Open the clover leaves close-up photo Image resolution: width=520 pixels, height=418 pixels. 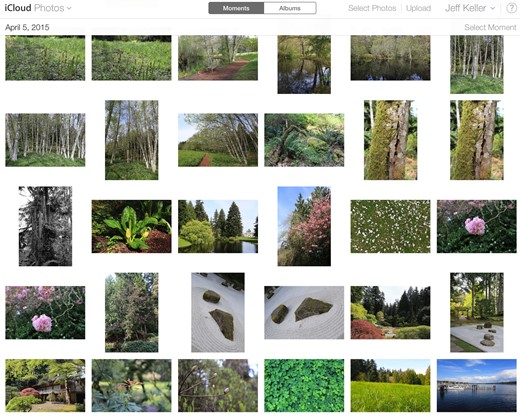(x=304, y=385)
